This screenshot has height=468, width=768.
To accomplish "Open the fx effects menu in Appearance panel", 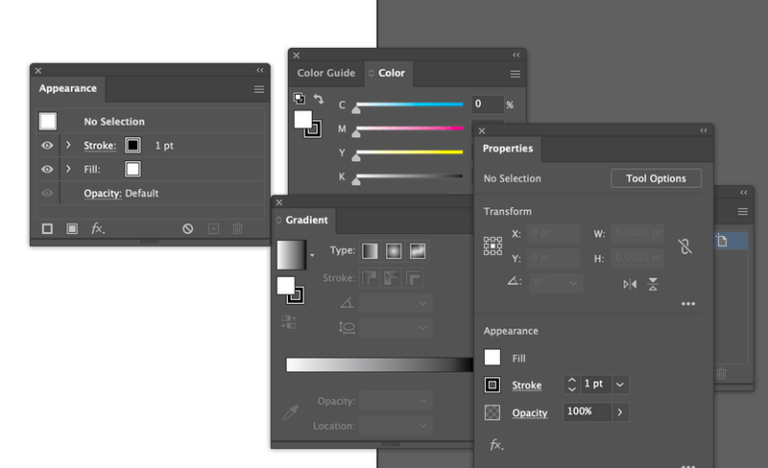I will click(98, 229).
